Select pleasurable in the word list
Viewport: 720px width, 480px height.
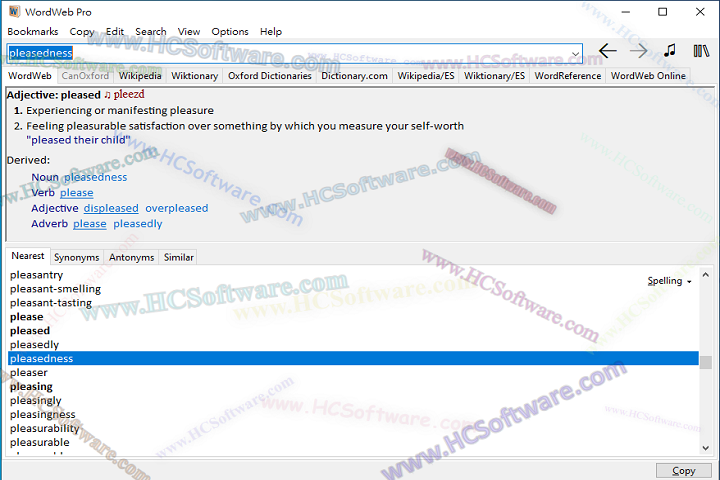click(39, 442)
